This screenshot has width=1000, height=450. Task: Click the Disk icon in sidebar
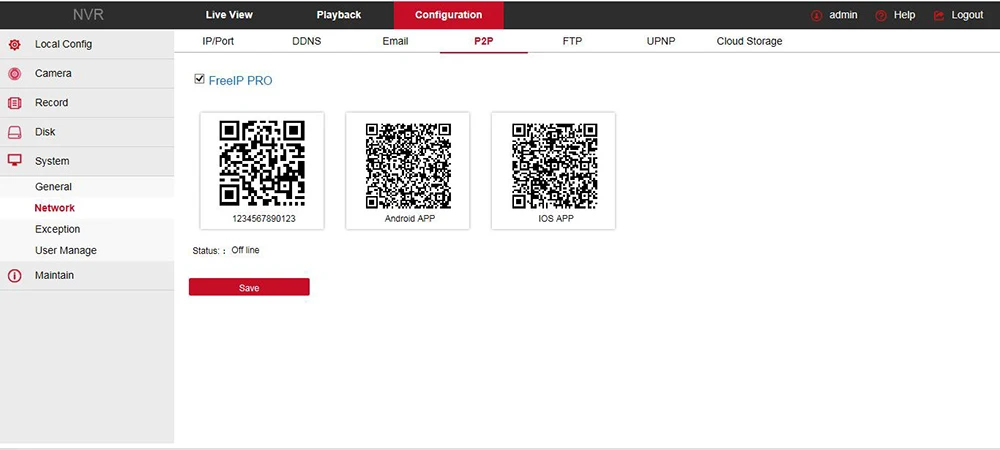coord(14,133)
